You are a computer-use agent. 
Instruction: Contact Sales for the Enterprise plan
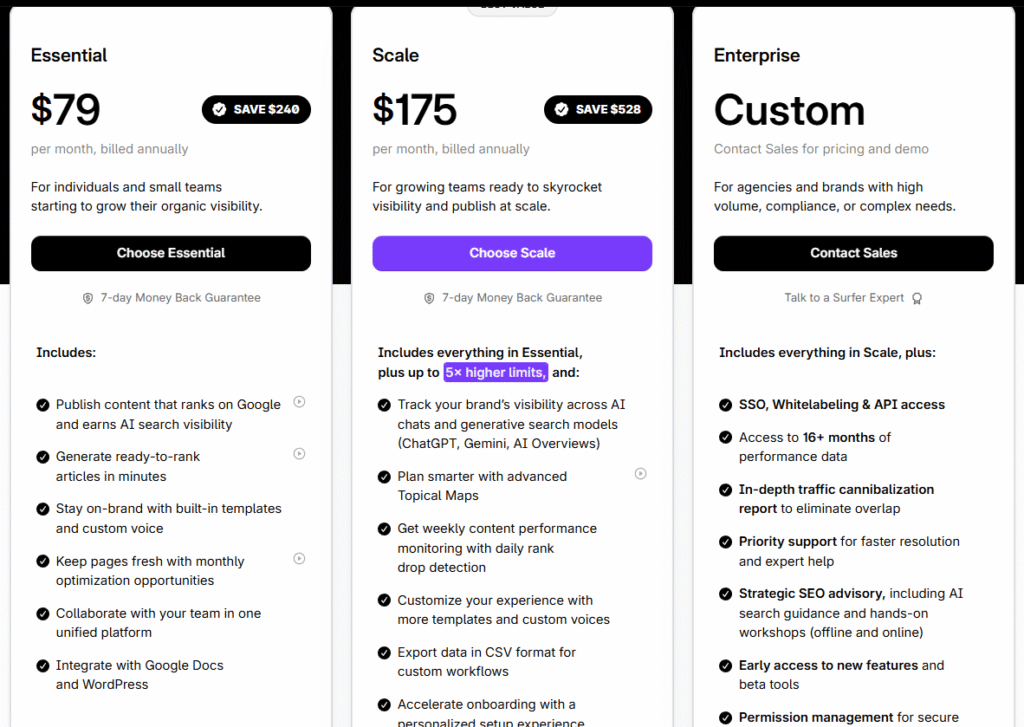[x=853, y=253]
